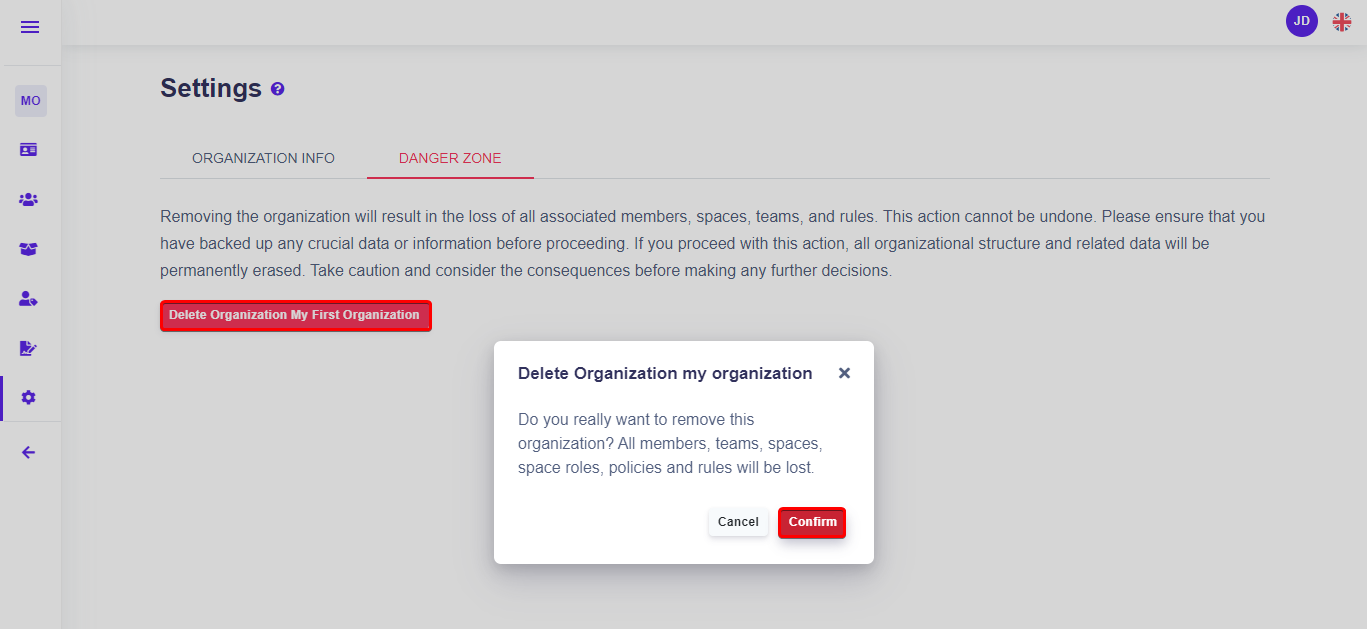Open the JD user account menu
The width and height of the screenshot is (1367, 629).
click(1301, 21)
